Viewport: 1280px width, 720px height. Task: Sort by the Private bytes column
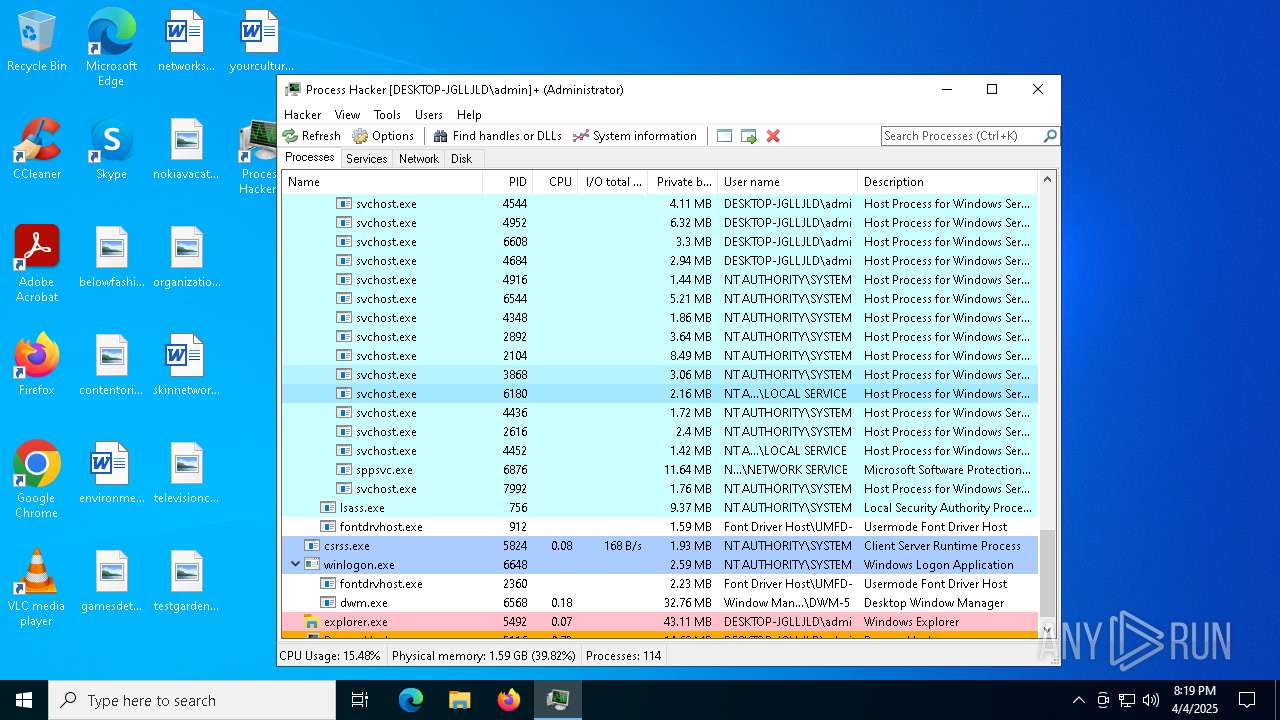pyautogui.click(x=683, y=182)
